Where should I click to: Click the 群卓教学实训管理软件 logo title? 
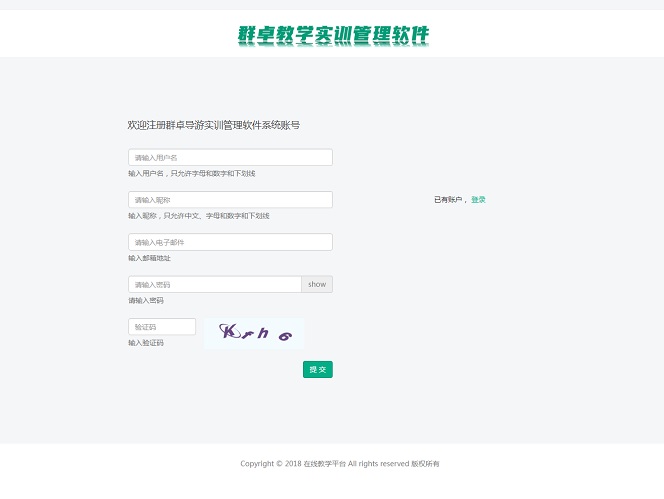pos(333,35)
